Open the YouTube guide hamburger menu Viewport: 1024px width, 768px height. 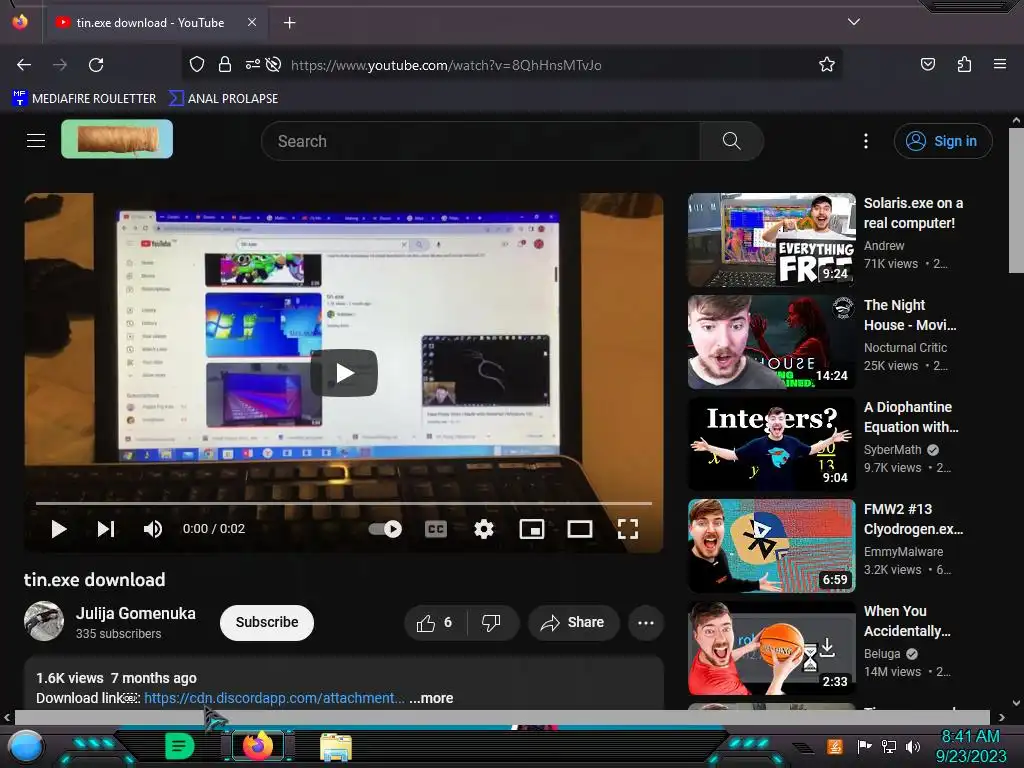click(x=36, y=140)
